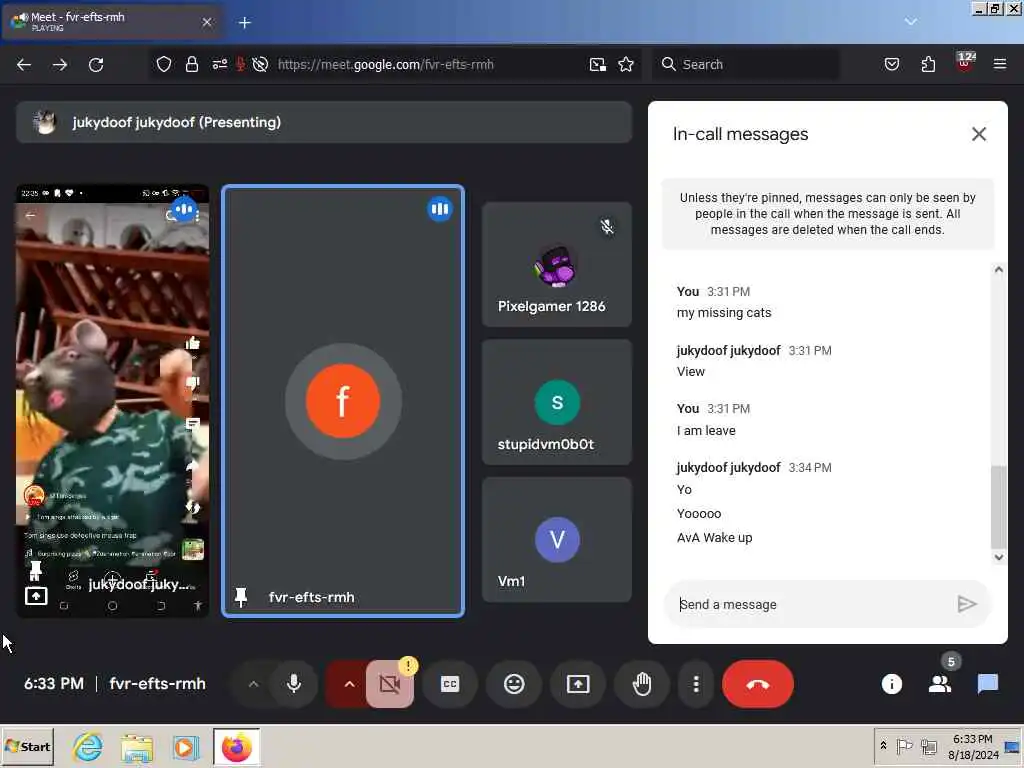
Task: Open the Windows Start menu
Action: 28,746
